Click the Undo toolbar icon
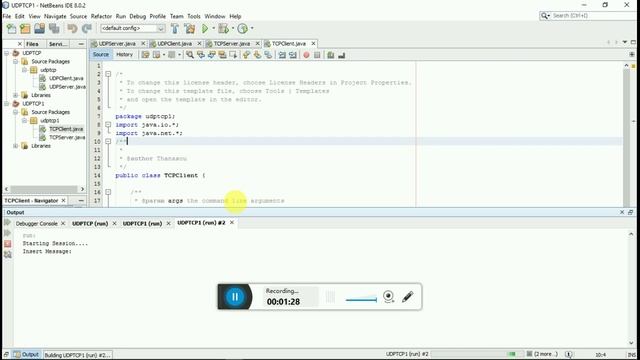Screen dimensions: 640x360 point(72,29)
